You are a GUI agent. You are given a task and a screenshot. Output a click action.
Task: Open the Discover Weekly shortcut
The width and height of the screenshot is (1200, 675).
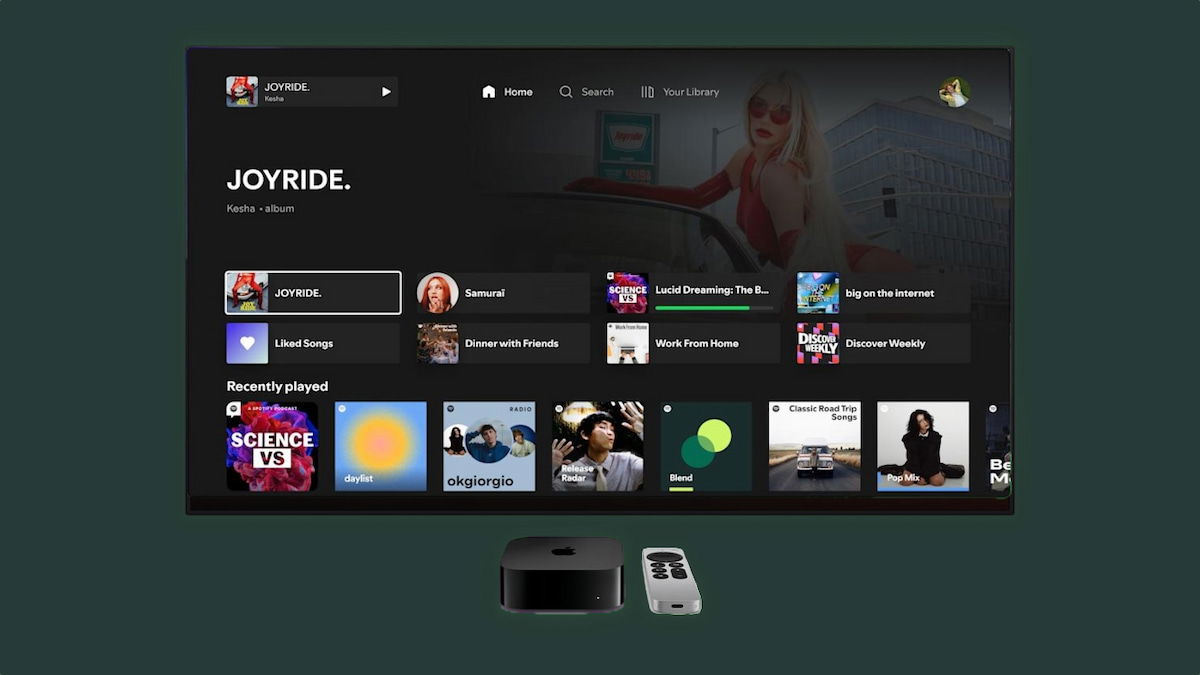[x=883, y=343]
